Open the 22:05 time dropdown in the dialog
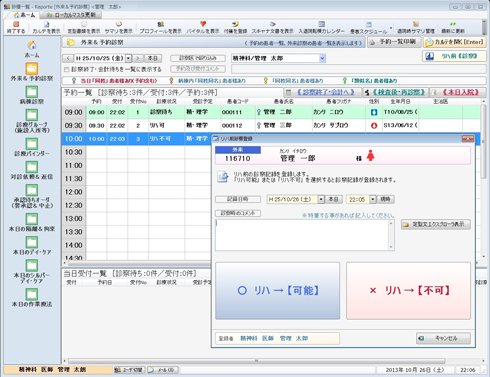Image resolution: width=490 pixels, height=377 pixels. (373, 199)
